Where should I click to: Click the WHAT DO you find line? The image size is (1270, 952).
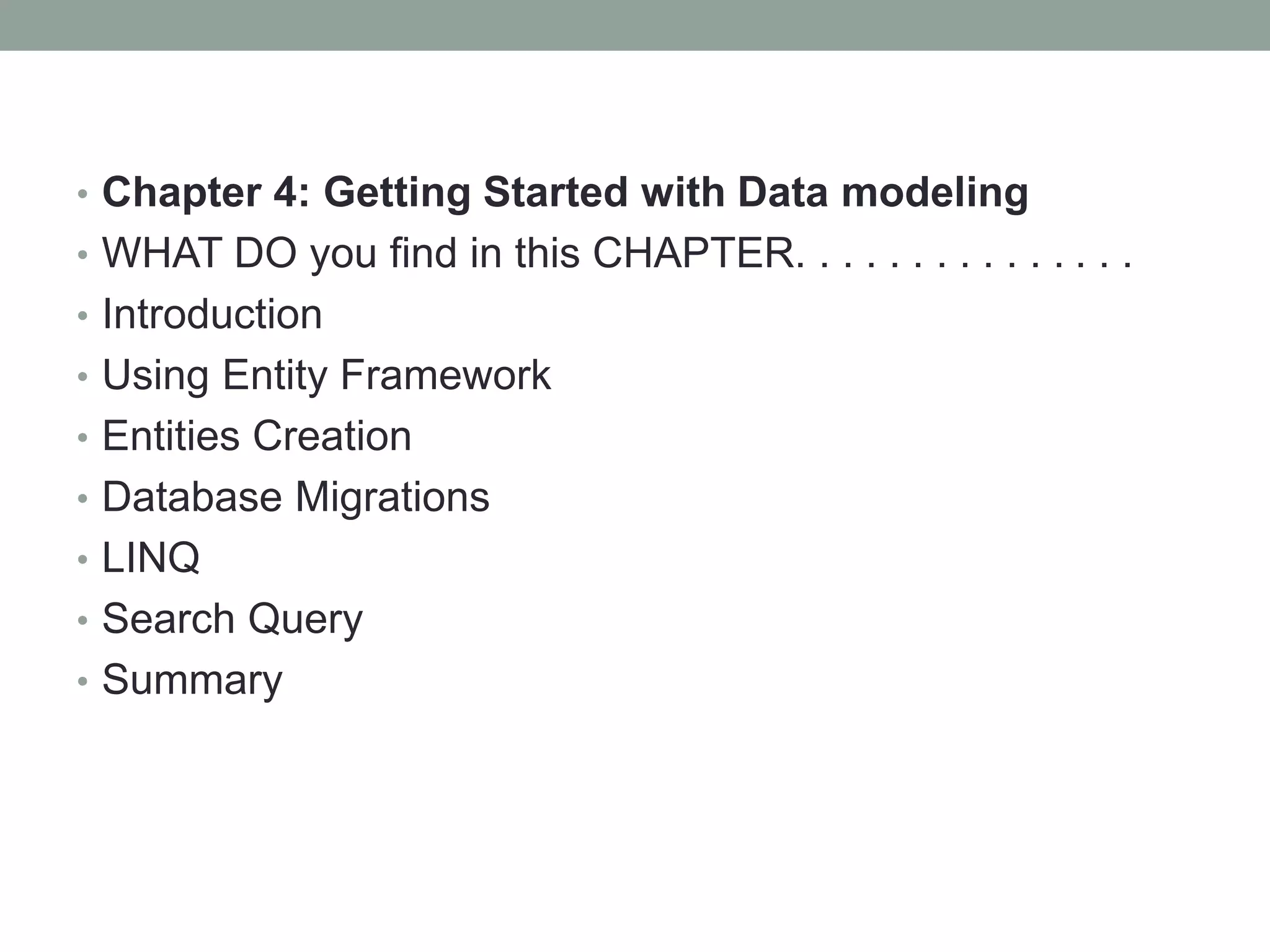(446, 253)
